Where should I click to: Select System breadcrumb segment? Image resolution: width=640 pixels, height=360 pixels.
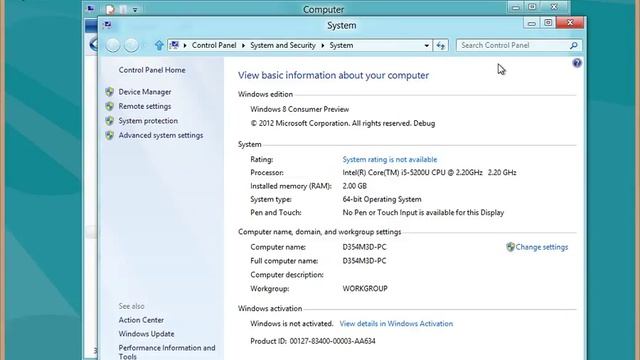[x=341, y=45]
